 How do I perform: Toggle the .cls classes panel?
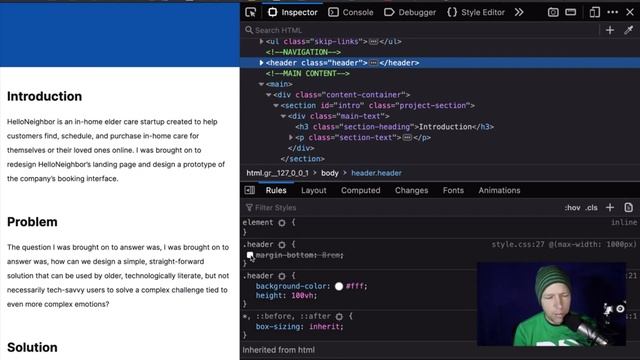tap(591, 208)
